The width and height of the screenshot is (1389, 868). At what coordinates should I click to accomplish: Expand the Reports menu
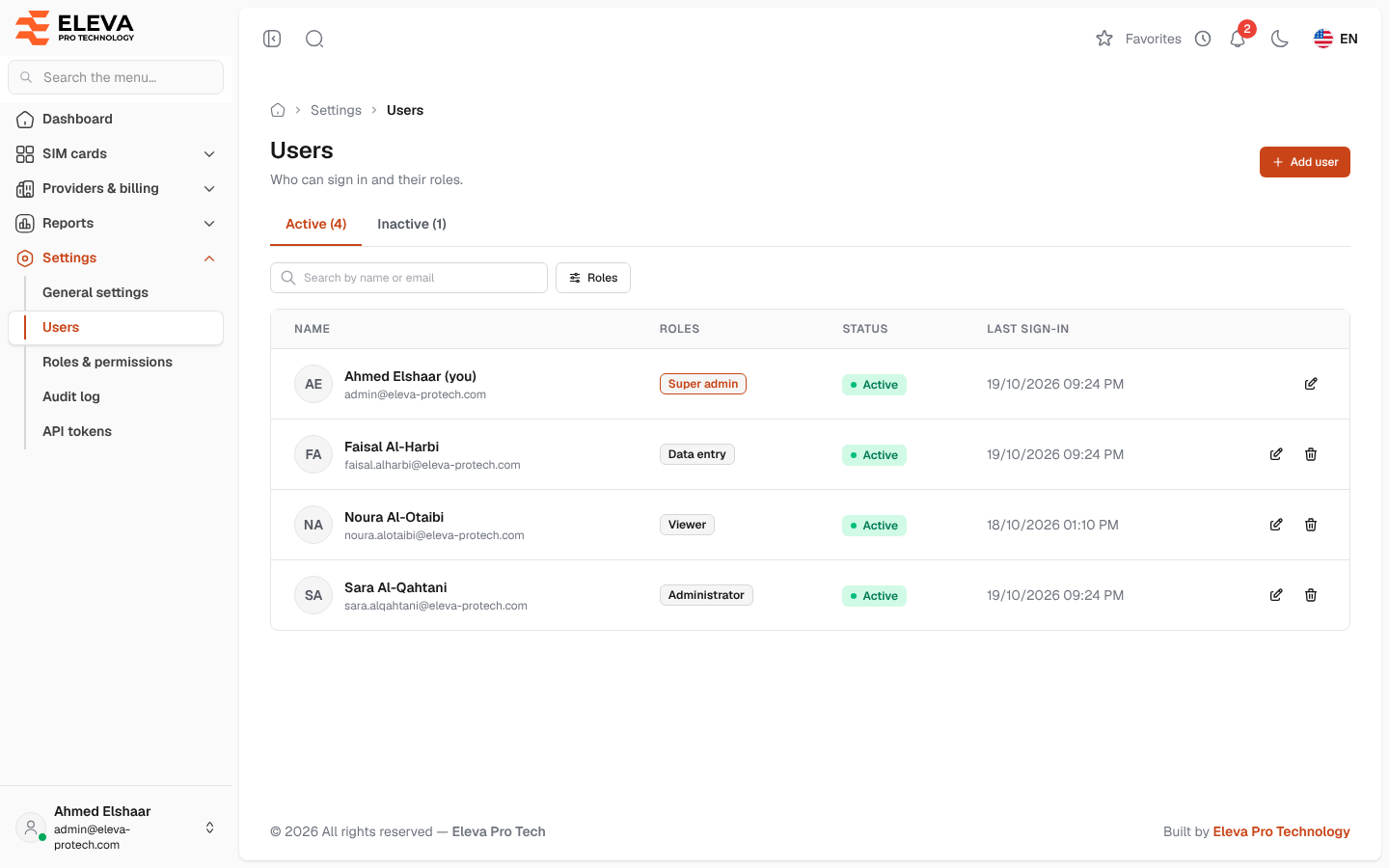coord(116,223)
